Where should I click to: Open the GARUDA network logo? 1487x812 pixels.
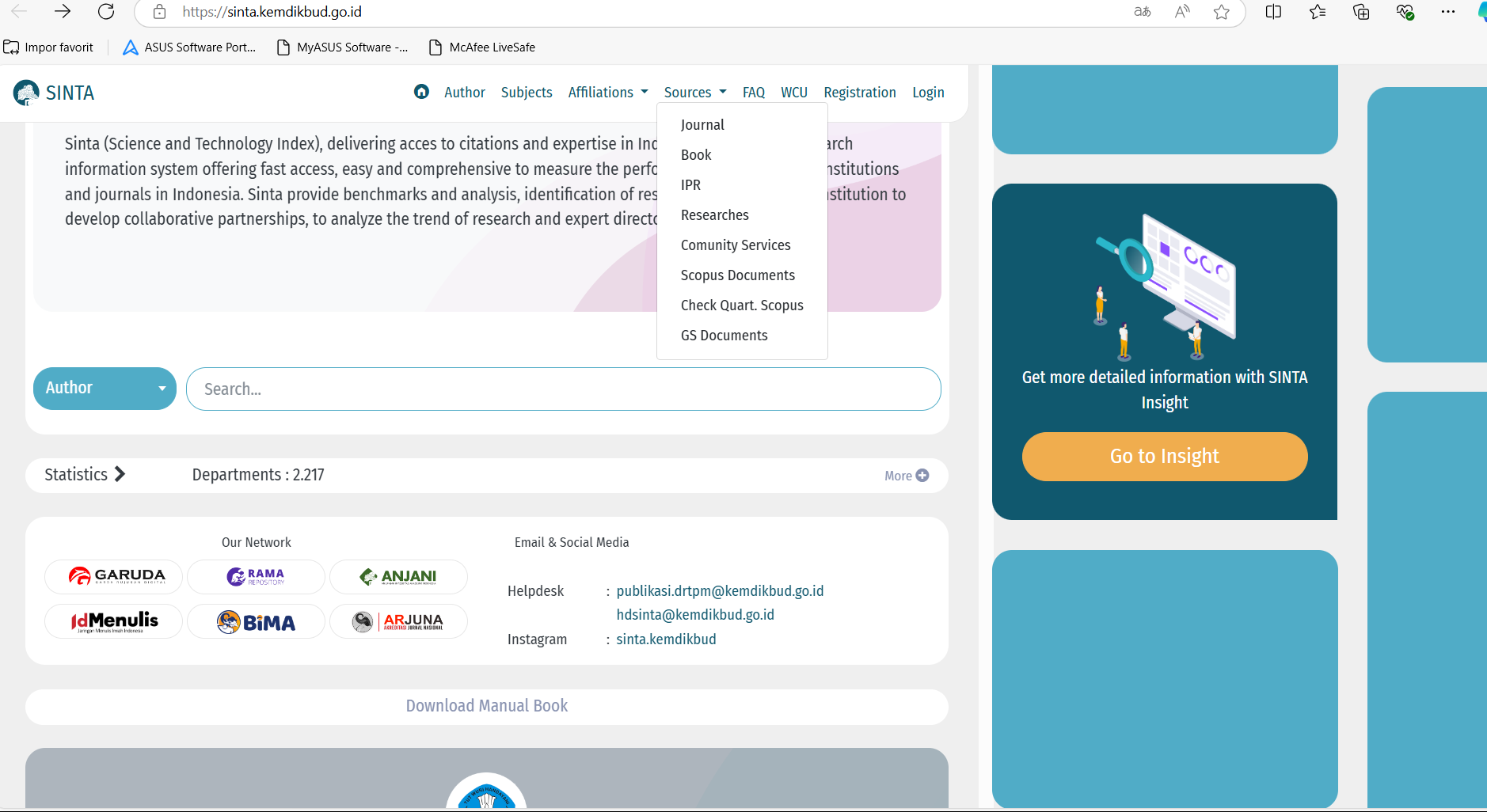pos(114,576)
